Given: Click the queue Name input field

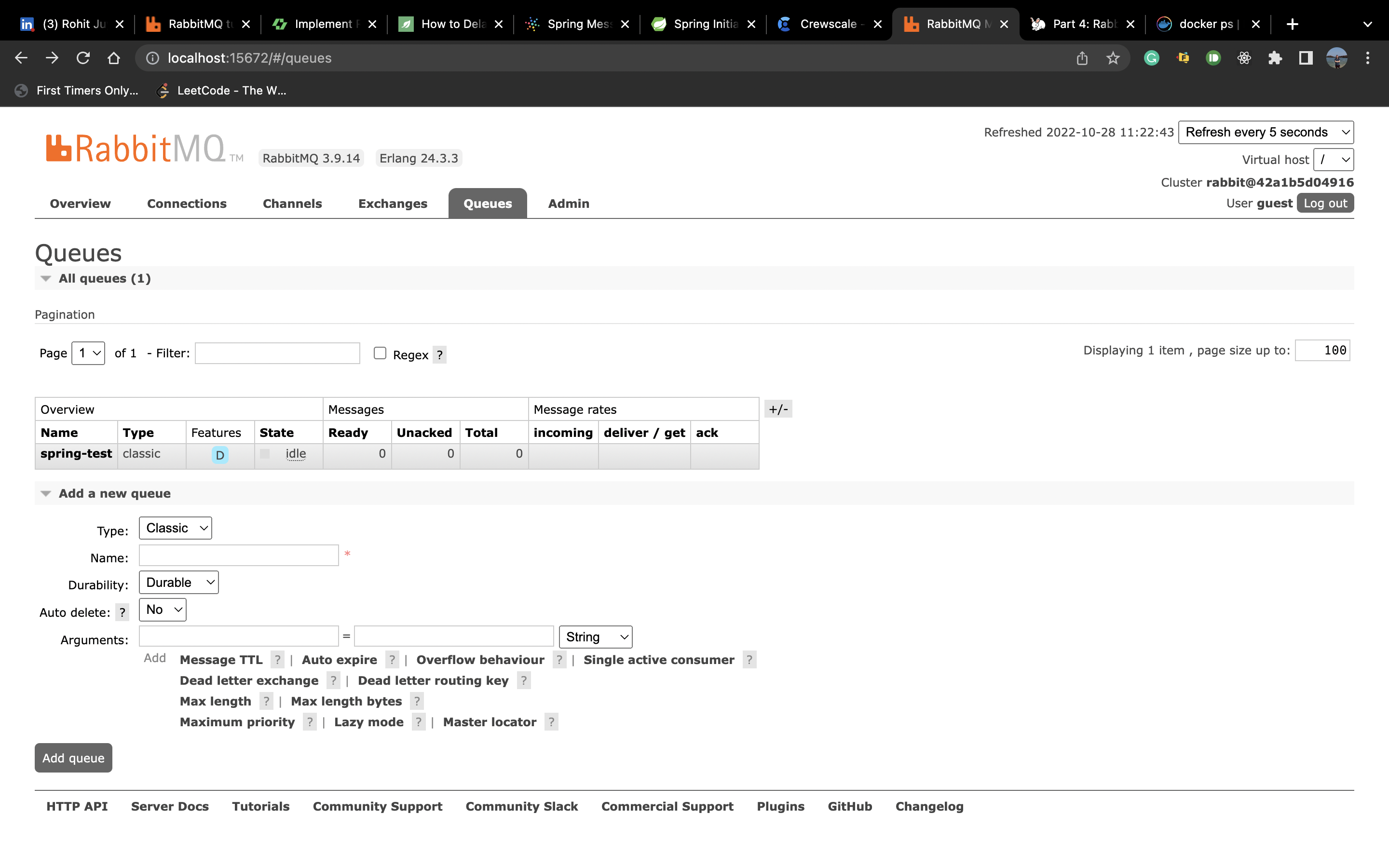Looking at the screenshot, I should (239, 555).
